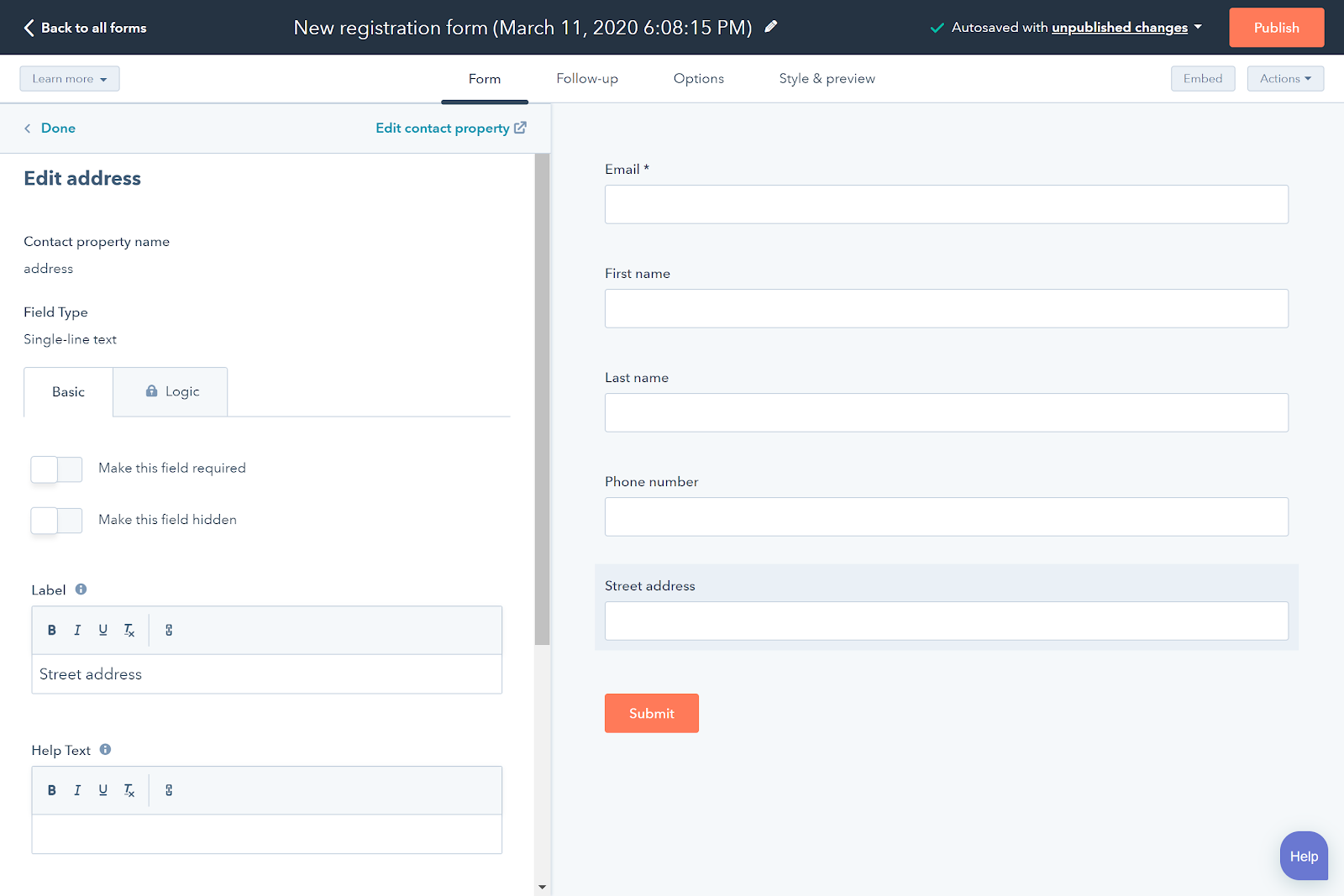Click the left panel vertical scrollbar
This screenshot has width=1344, height=896.
[x=542, y=399]
